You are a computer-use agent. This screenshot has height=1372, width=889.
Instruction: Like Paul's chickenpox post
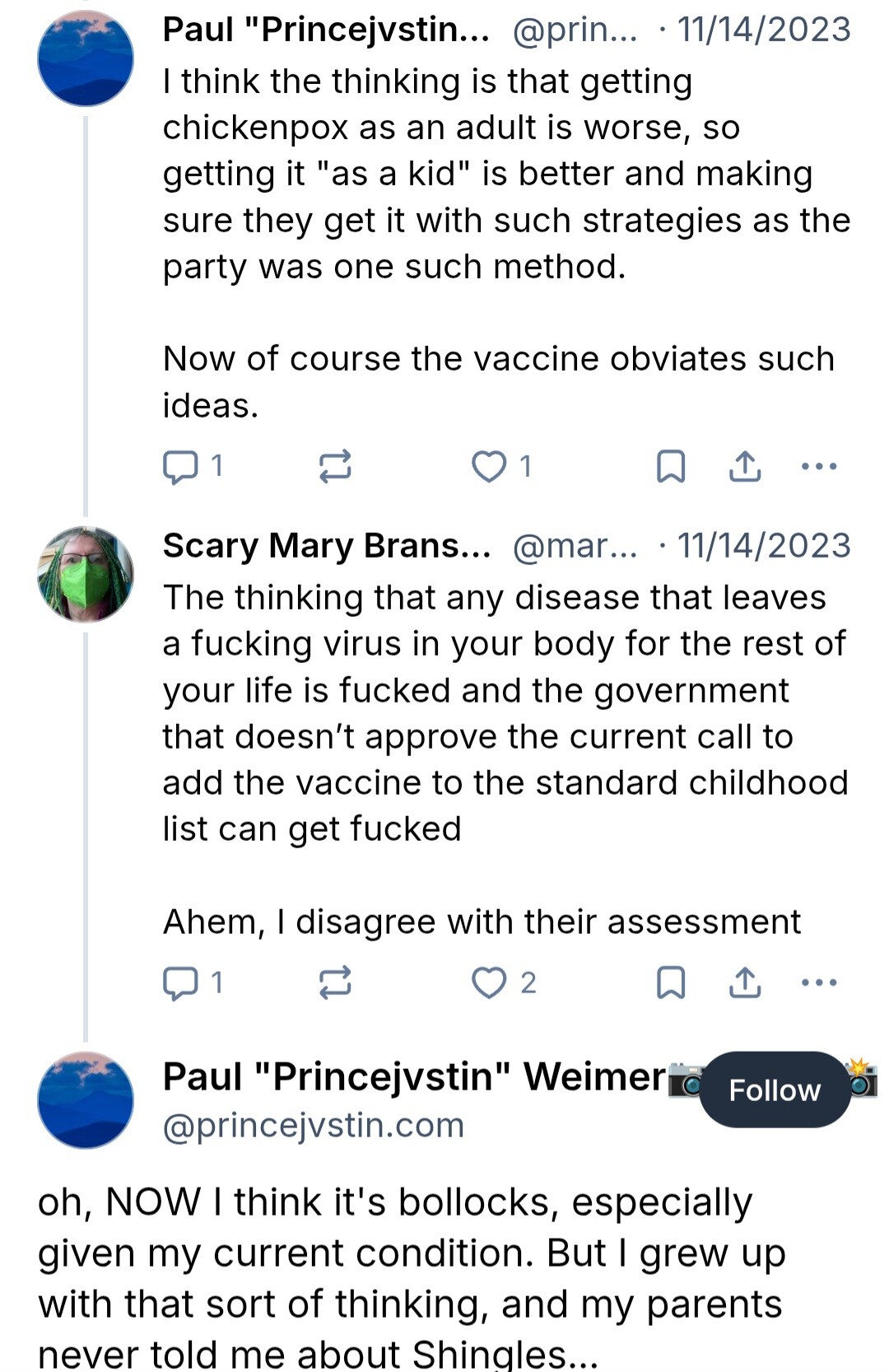click(489, 467)
